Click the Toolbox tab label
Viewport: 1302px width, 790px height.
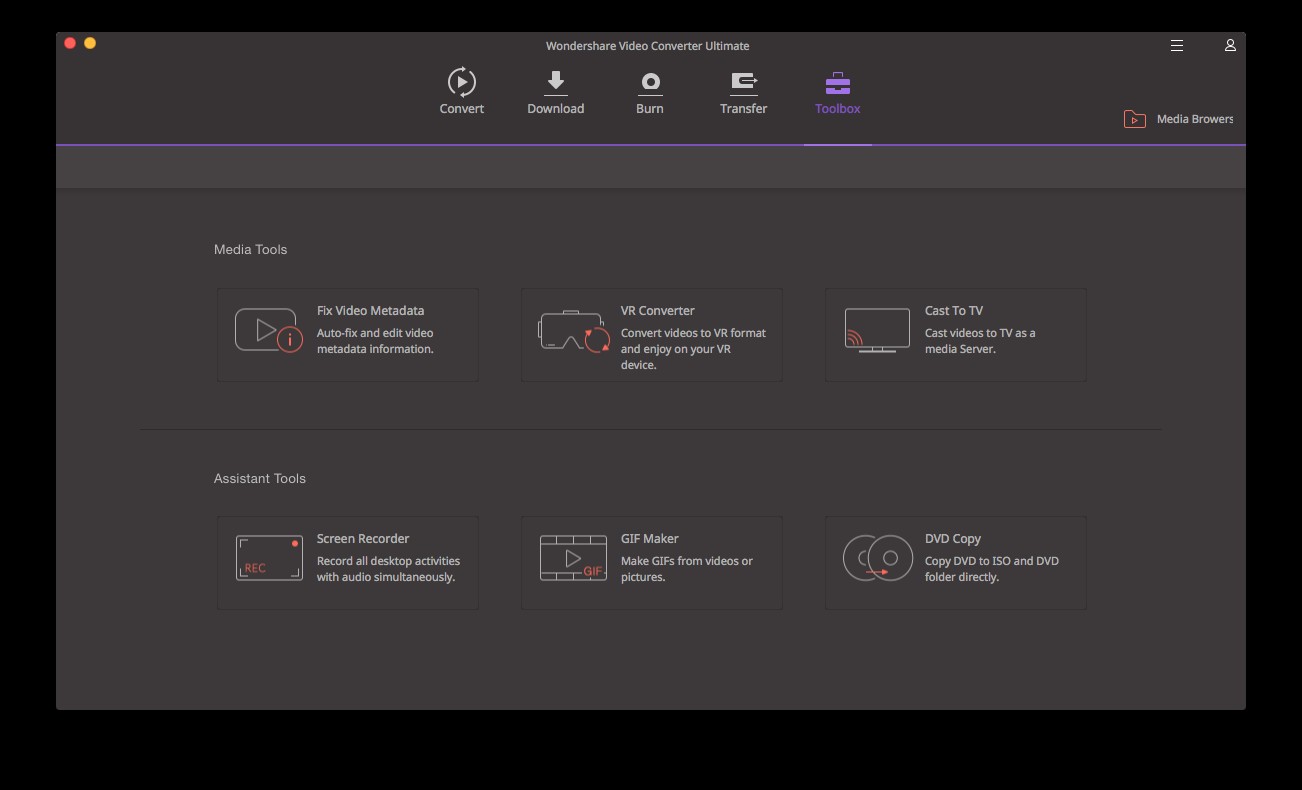coord(837,109)
